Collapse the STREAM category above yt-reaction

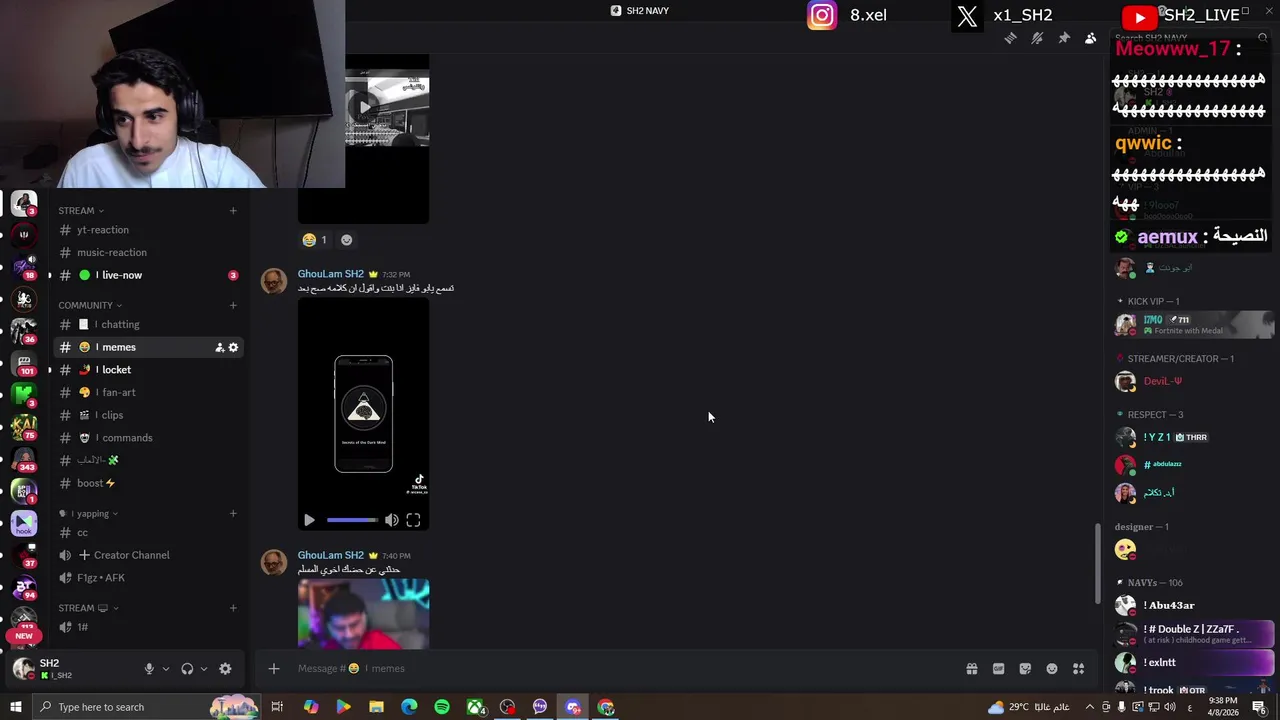[81, 211]
